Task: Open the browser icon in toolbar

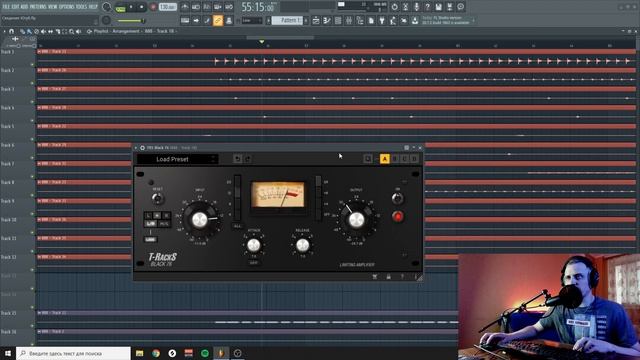Action: 360,20
